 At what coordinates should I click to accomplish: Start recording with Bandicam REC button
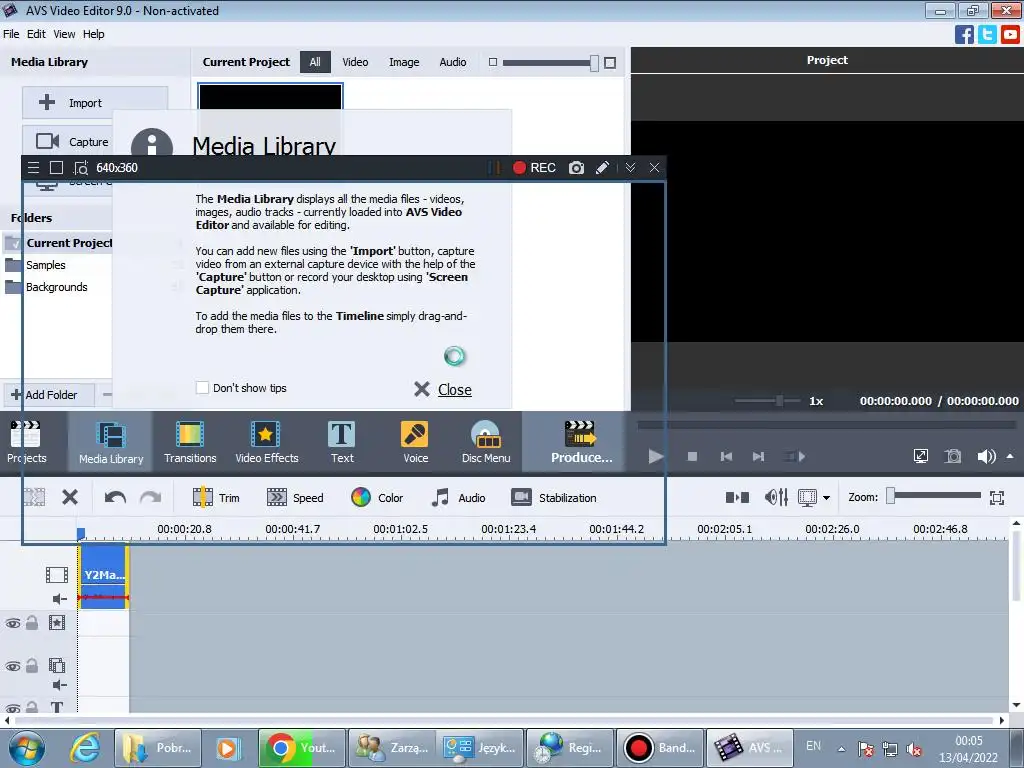(x=534, y=168)
